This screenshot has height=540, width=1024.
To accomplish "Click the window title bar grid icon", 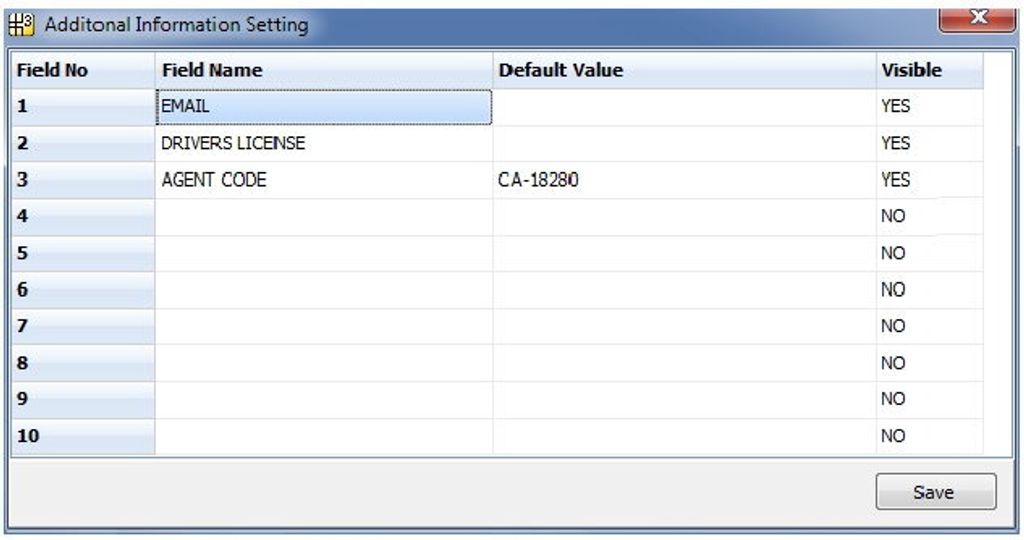I will [22, 24].
